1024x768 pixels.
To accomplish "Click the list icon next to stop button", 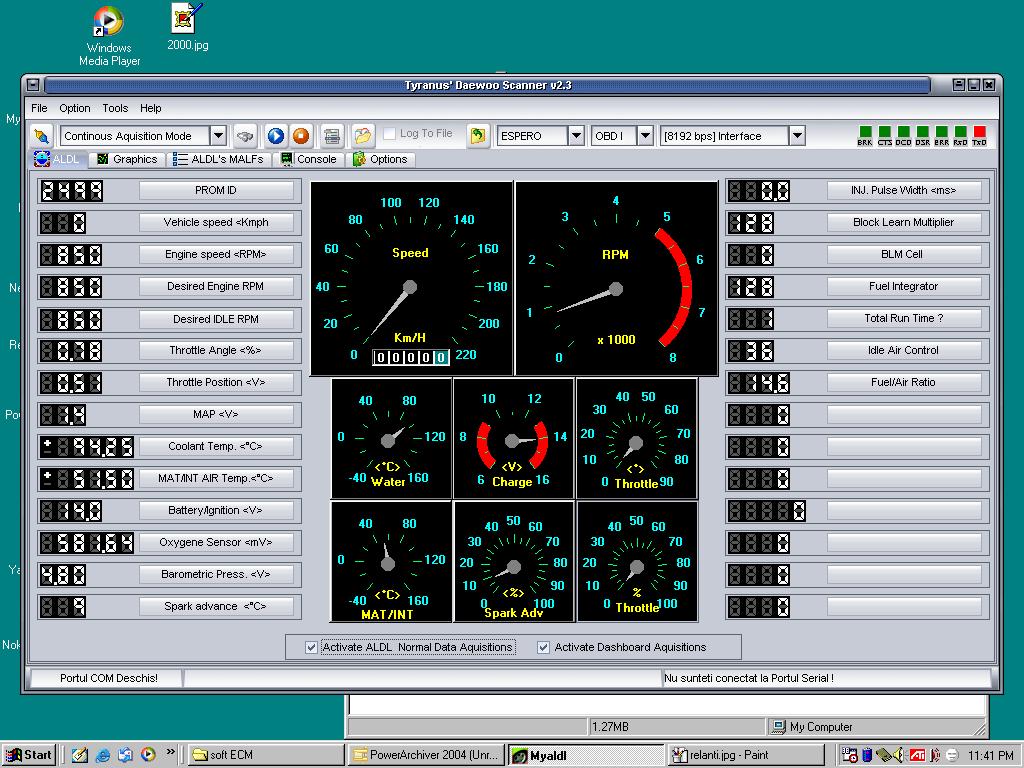I will 332,136.
